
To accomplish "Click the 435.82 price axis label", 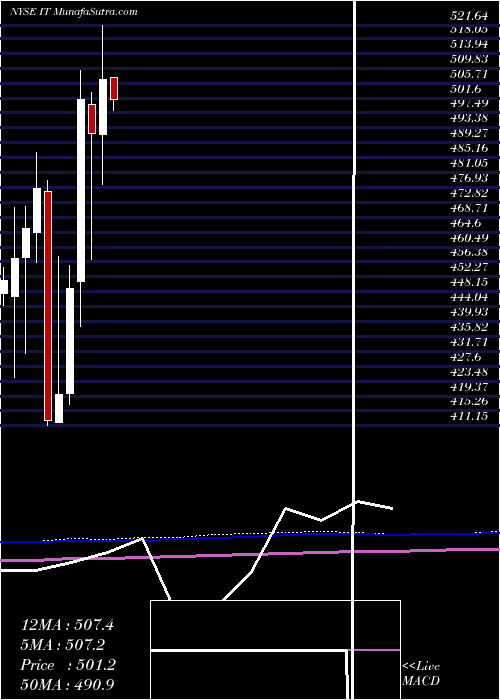I will tap(469, 327).
